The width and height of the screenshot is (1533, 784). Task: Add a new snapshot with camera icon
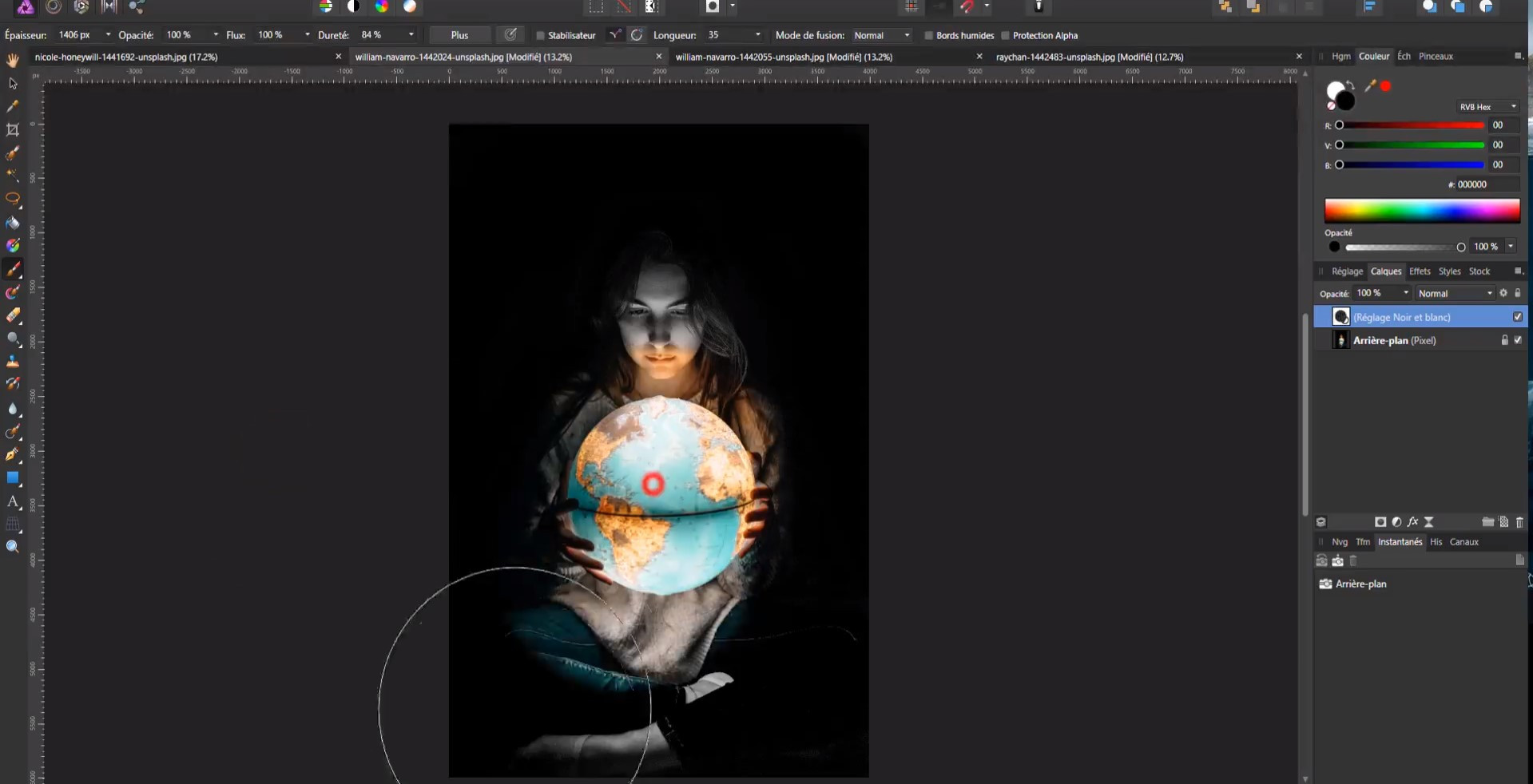coord(1338,561)
